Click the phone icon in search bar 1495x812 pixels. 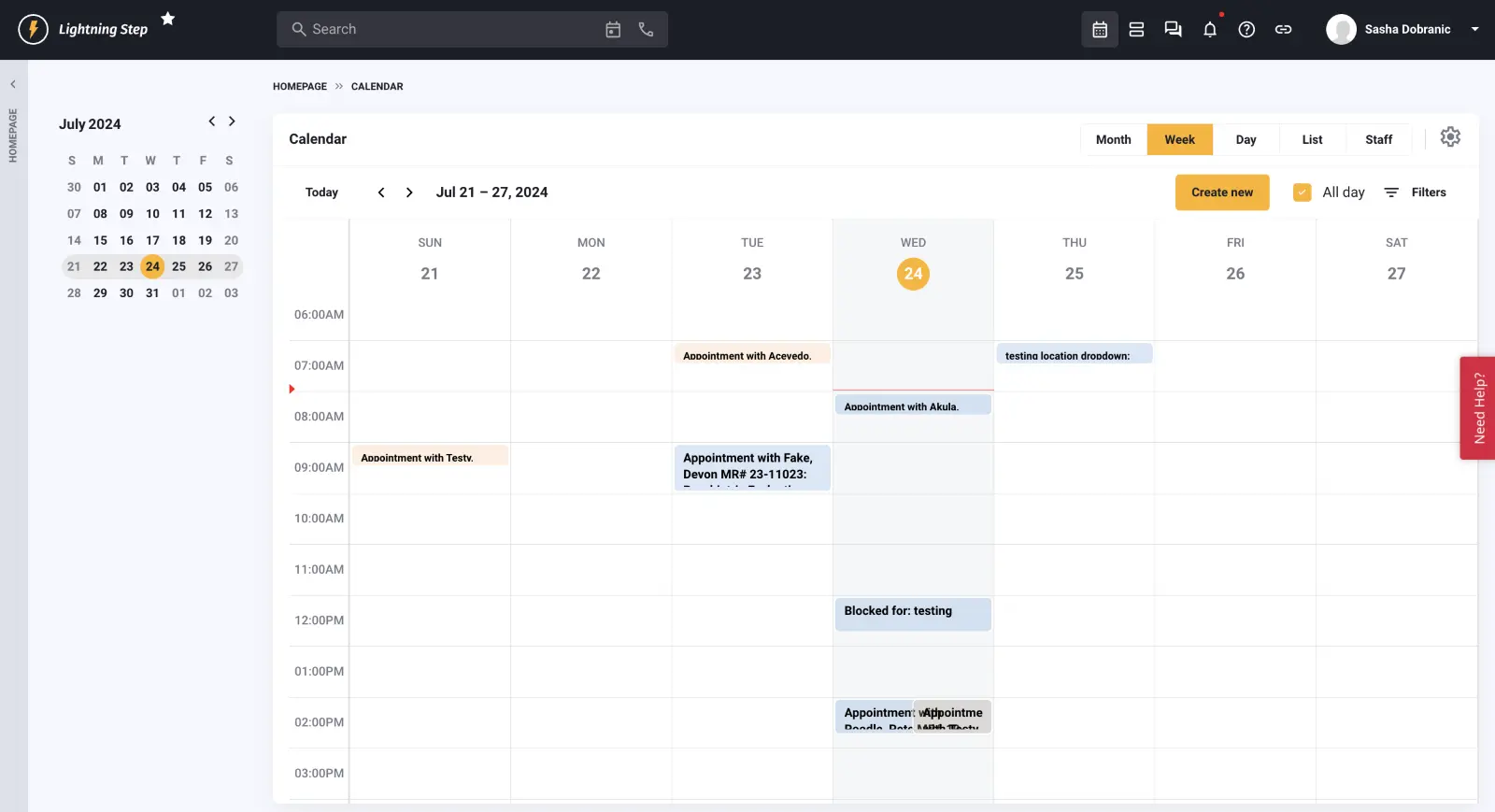[646, 29]
